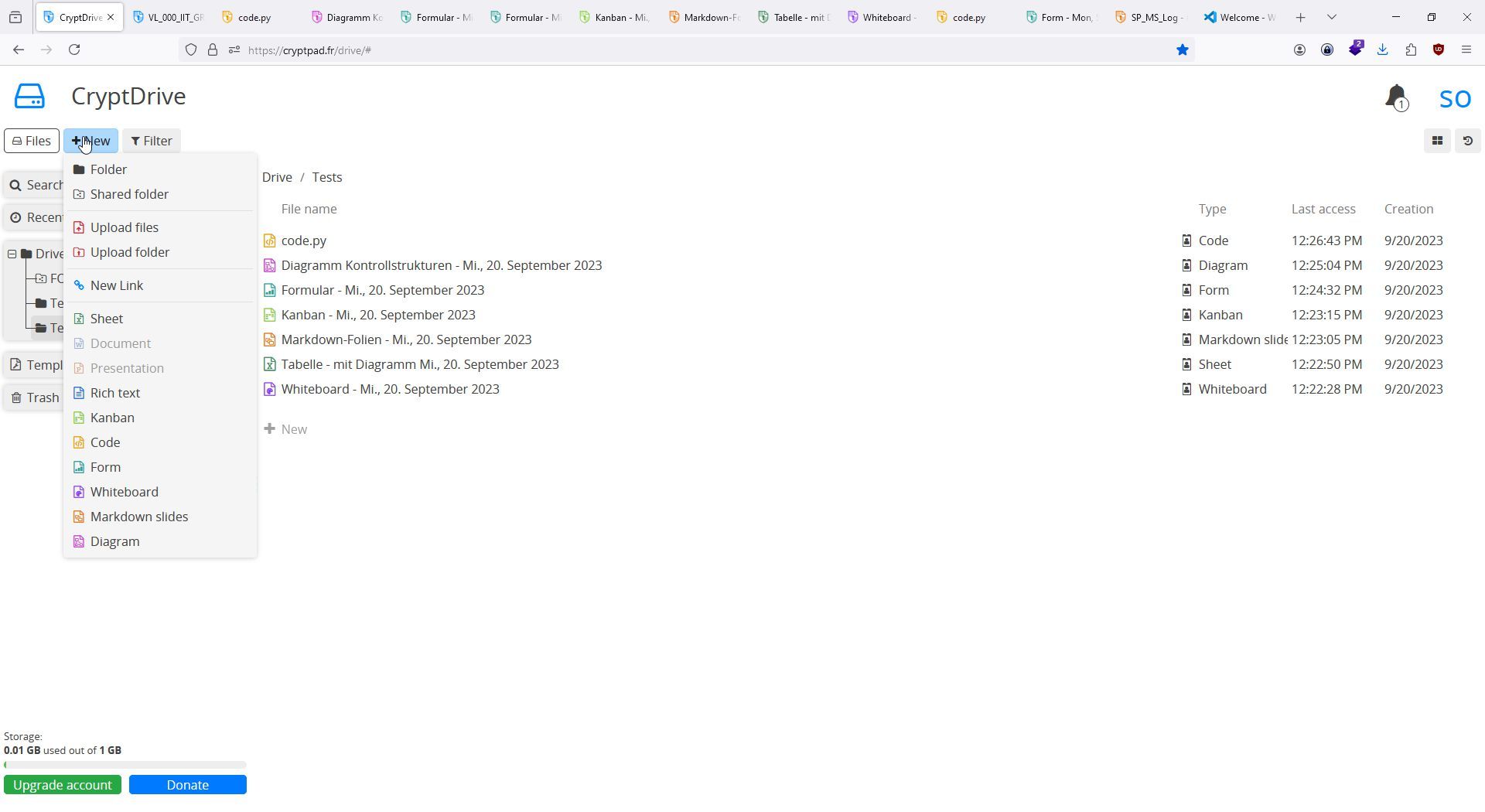Image resolution: width=1485 pixels, height=812 pixels.
Task: Open drive history icon
Action: [x=1467, y=141]
